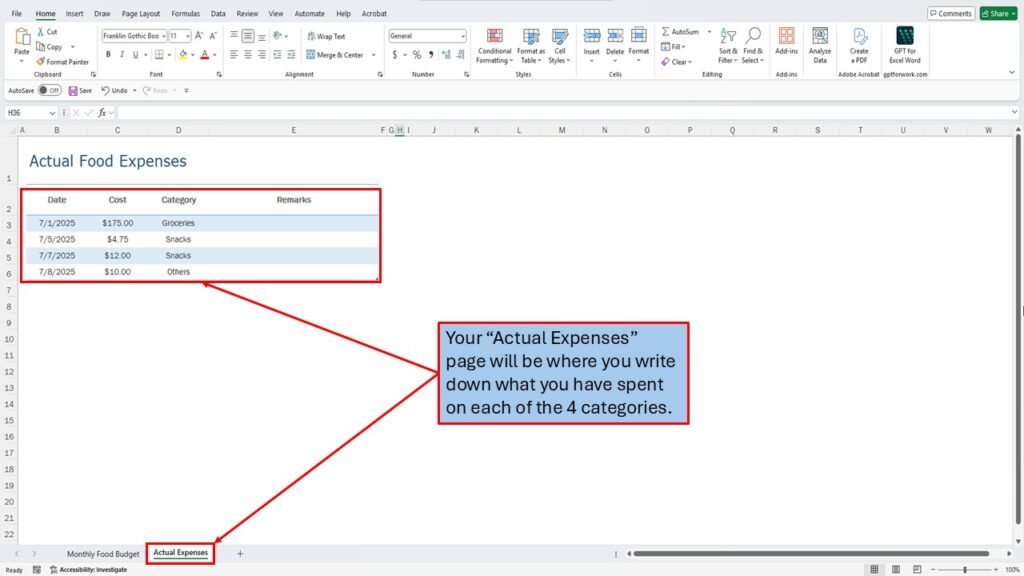Image resolution: width=1024 pixels, height=576 pixels.
Task: Open the Comments pane button
Action: 950,13
